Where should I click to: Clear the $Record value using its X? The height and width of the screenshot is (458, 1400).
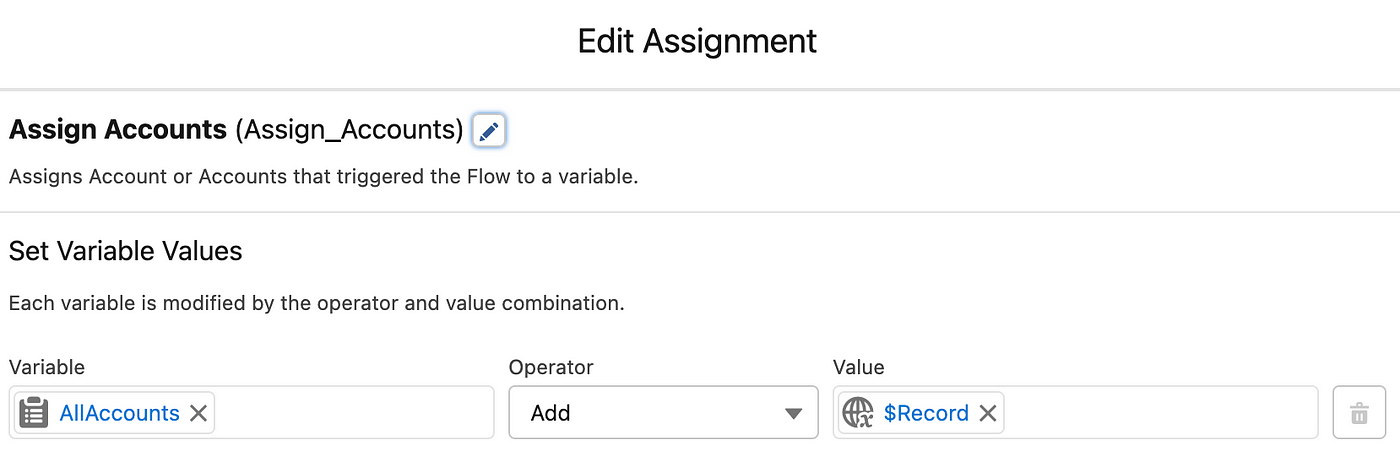(x=988, y=413)
